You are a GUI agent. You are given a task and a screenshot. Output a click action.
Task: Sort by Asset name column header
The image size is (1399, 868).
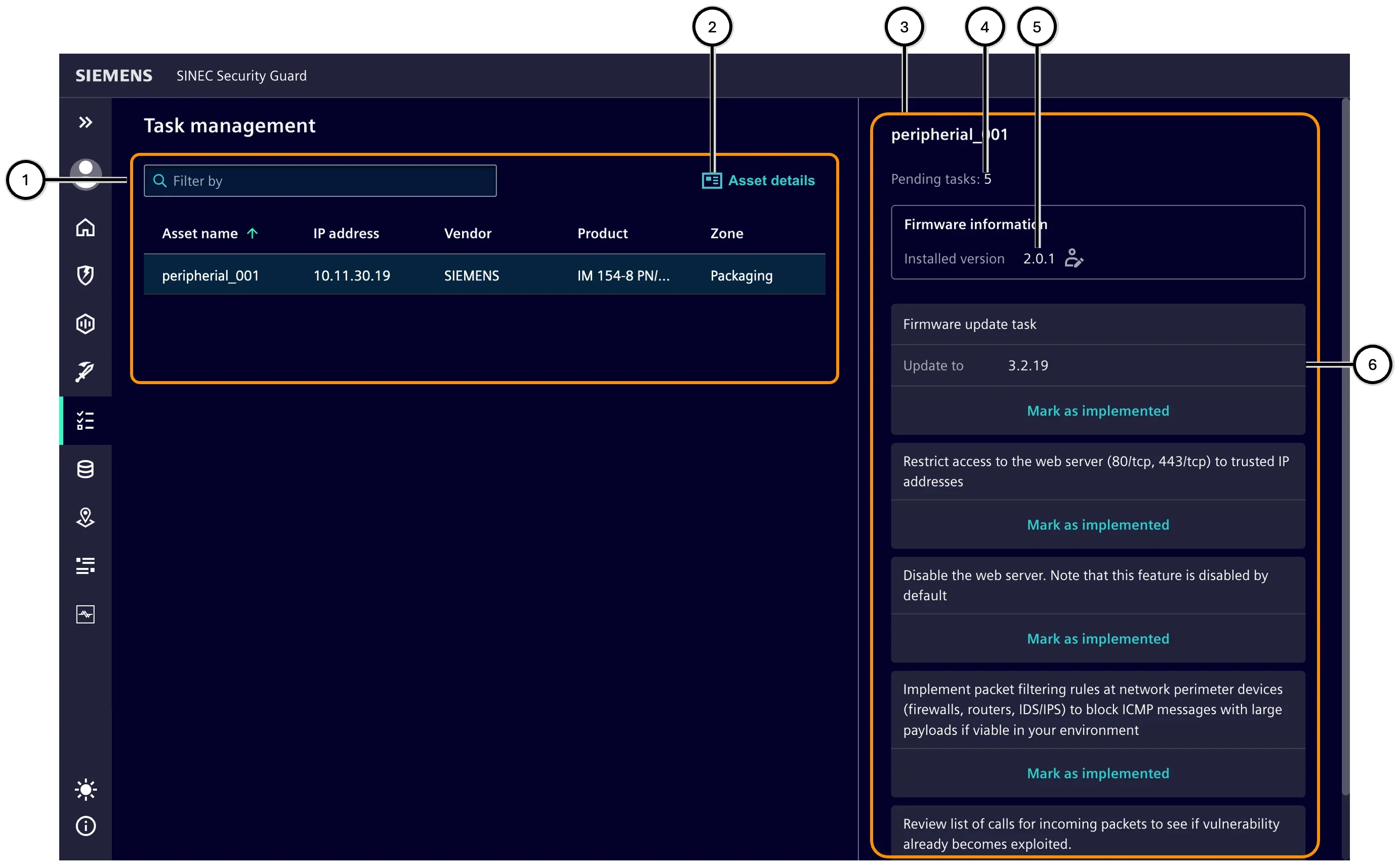click(200, 234)
